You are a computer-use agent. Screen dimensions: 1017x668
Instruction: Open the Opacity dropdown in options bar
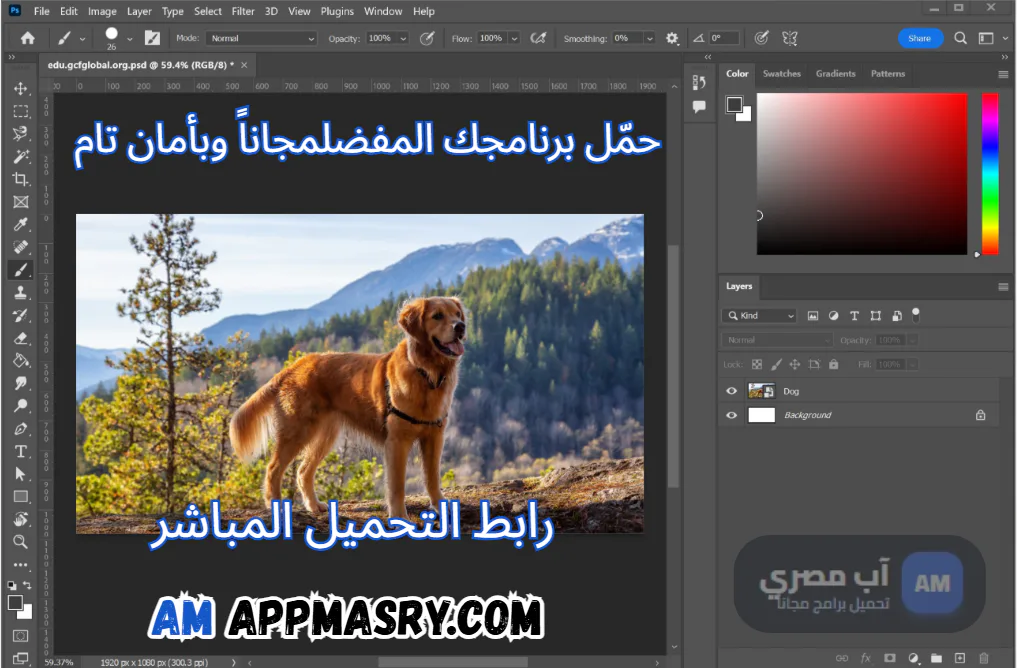pos(403,38)
